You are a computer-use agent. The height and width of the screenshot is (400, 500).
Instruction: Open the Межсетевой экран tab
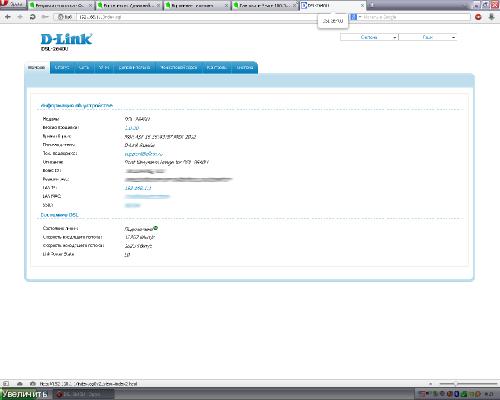tap(178, 67)
